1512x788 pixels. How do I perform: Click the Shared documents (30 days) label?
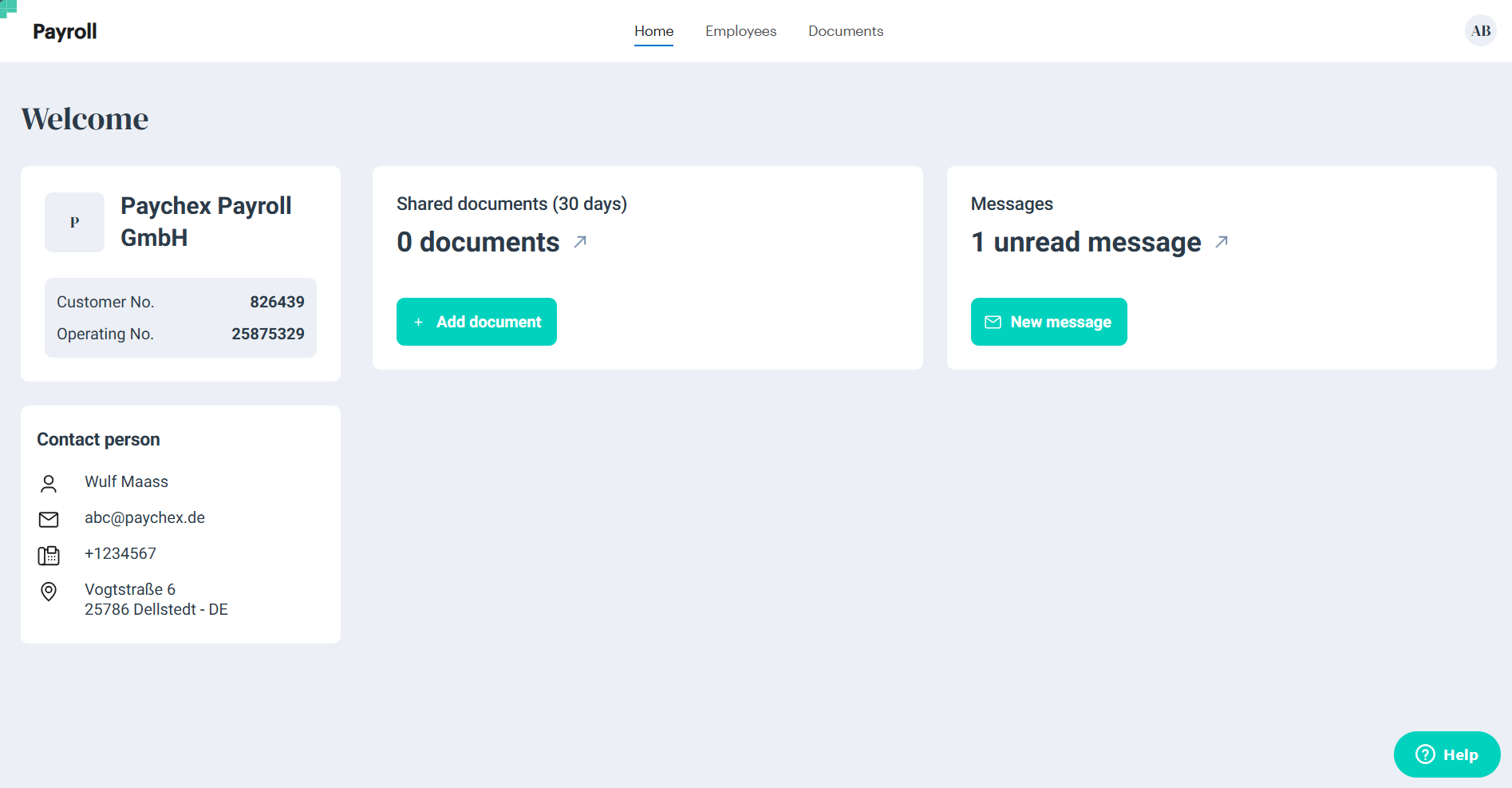tap(511, 204)
